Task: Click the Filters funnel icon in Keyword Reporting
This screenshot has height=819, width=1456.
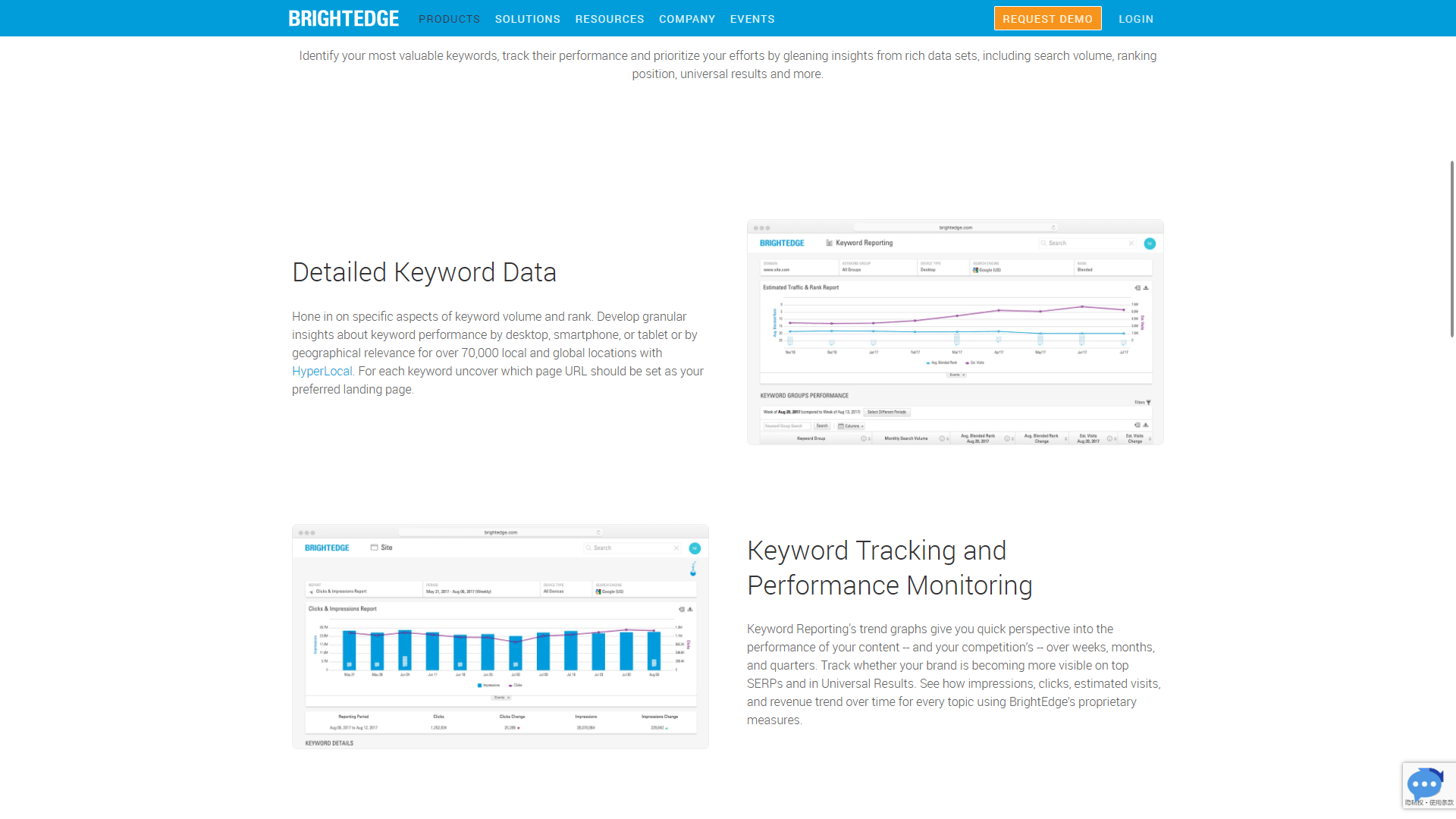Action: coord(1148,403)
